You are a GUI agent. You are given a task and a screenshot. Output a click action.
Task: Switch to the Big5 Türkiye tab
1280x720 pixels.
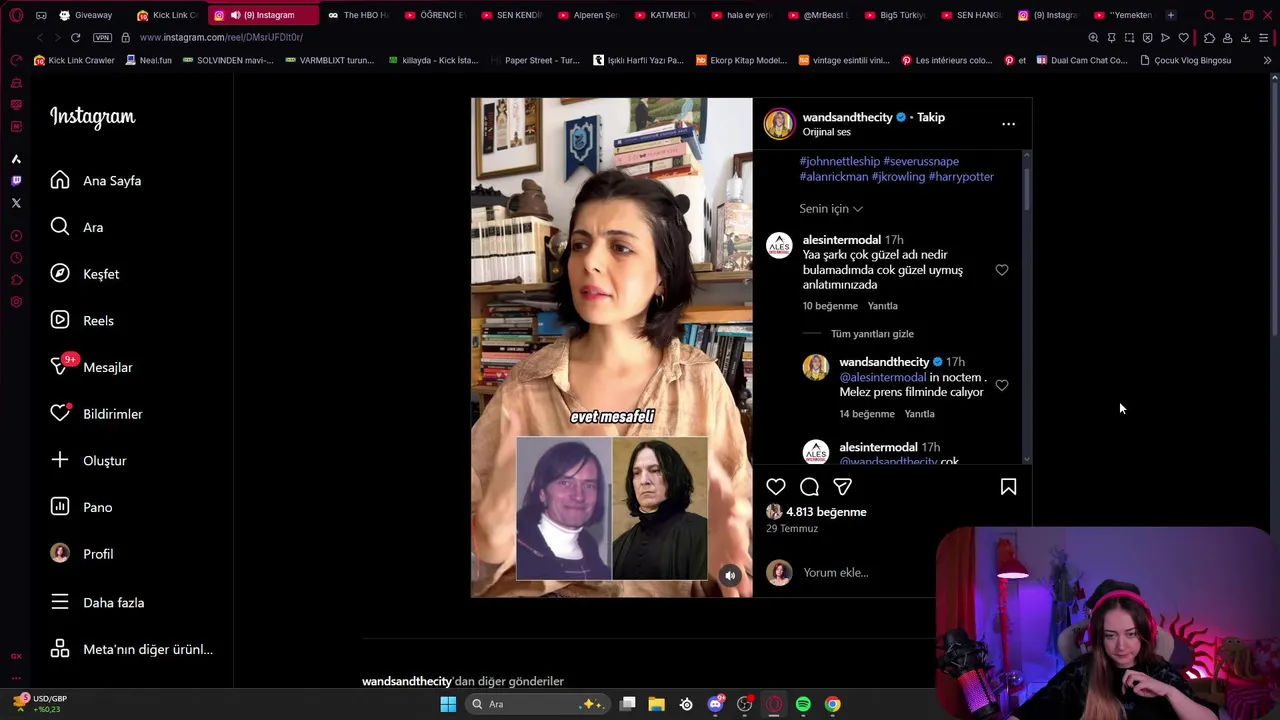[894, 15]
